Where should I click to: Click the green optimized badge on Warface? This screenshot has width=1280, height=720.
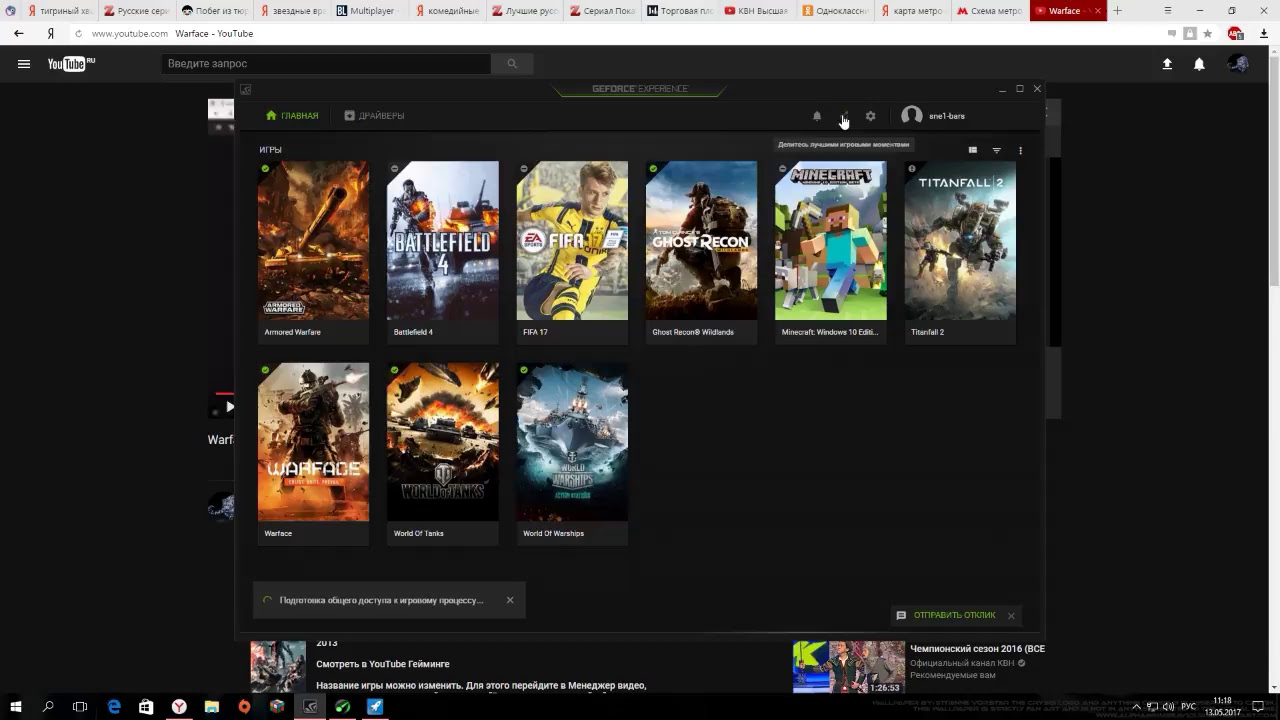pos(265,370)
